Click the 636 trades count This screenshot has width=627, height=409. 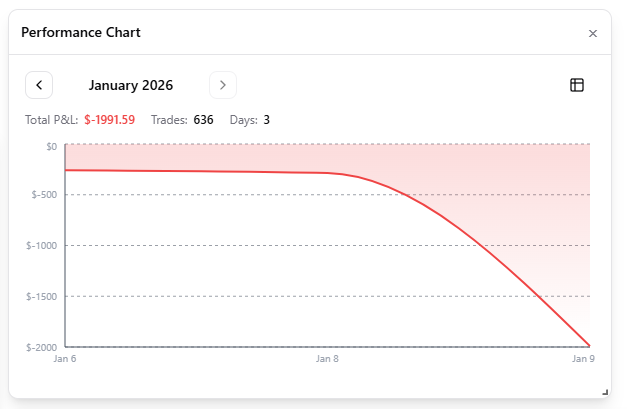[x=204, y=120]
